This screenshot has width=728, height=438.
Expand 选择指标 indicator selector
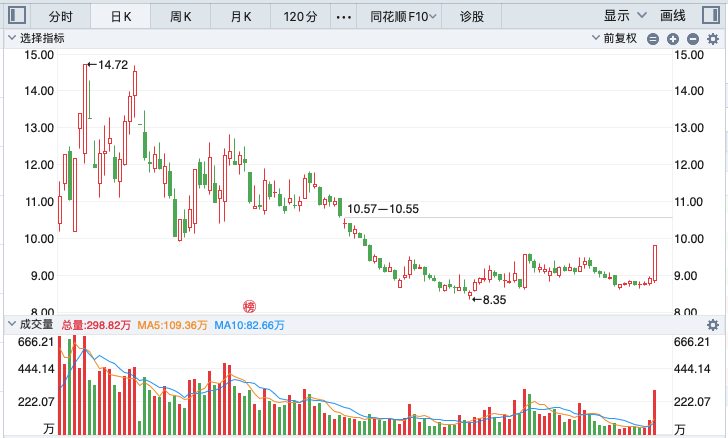point(36,38)
